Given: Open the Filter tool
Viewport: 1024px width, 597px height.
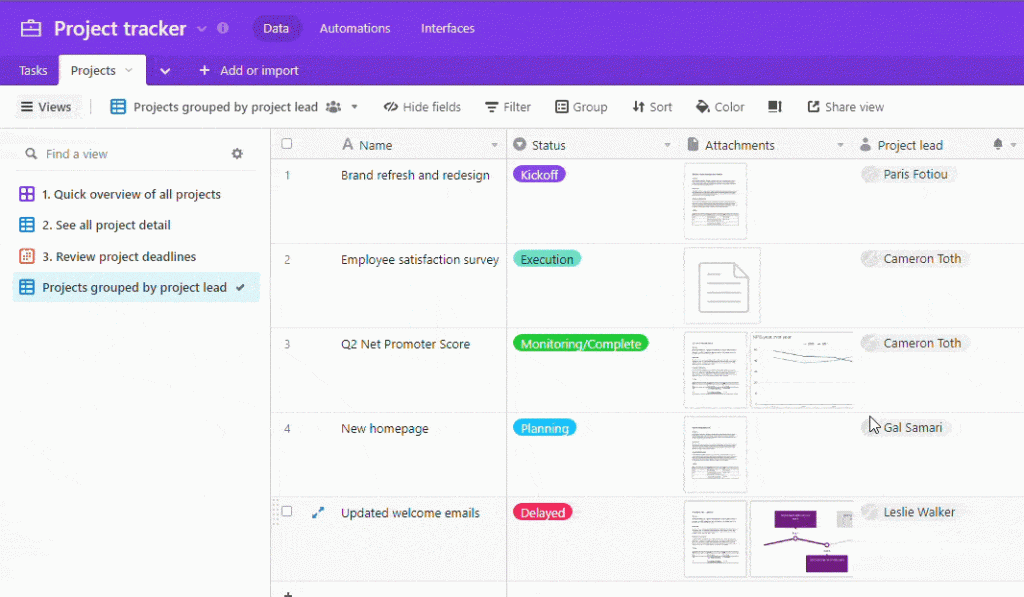Looking at the screenshot, I should pyautogui.click(x=507, y=107).
